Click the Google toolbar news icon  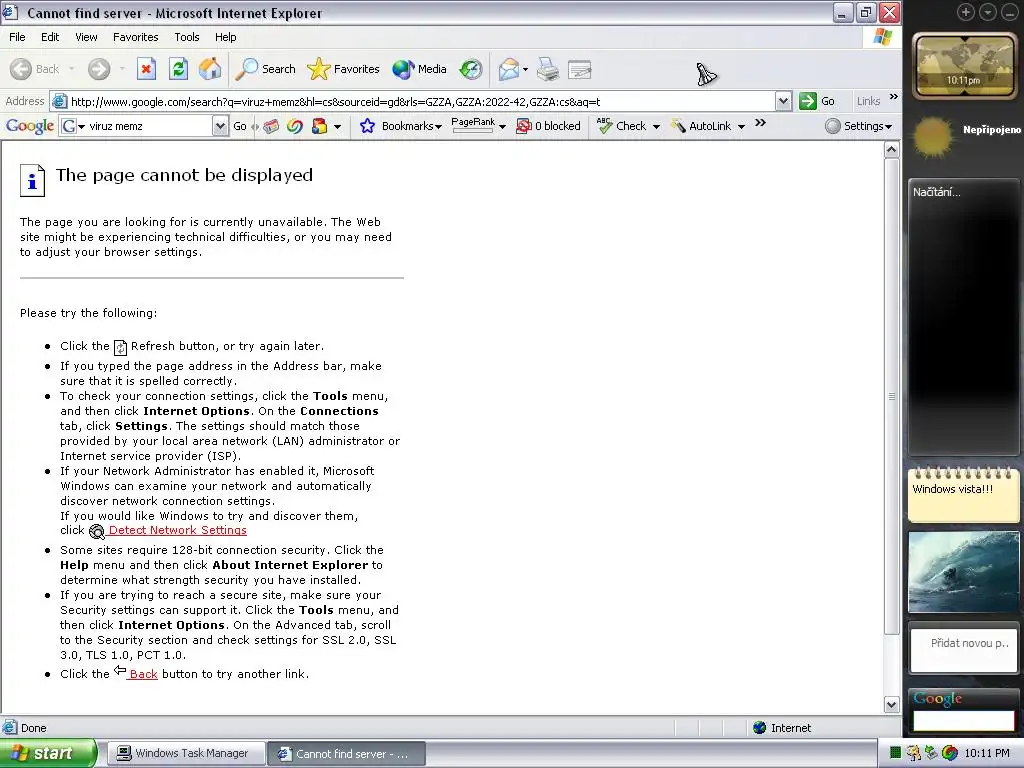click(x=271, y=126)
